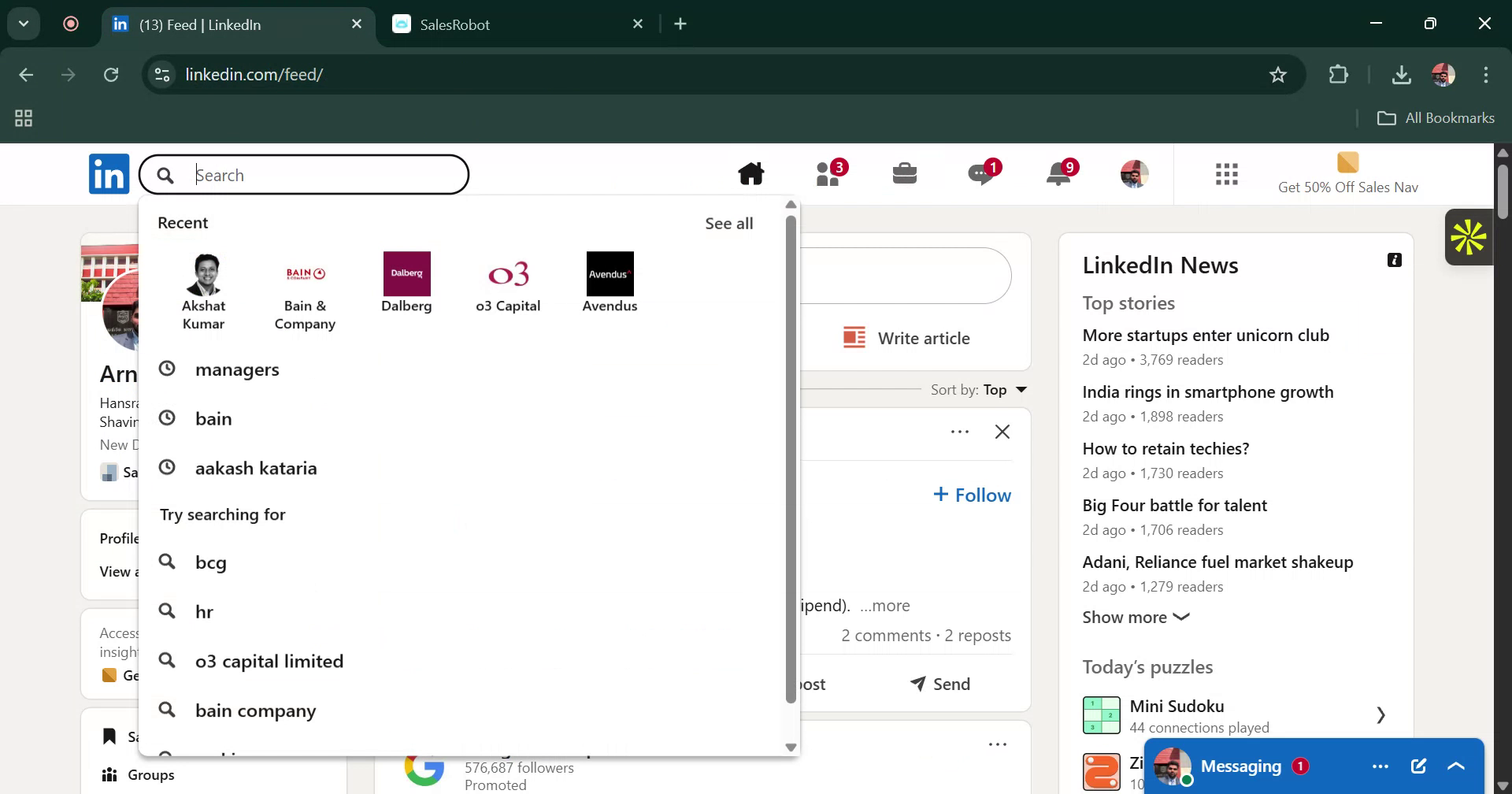Select the Groups menu item in sidebar

[151, 774]
